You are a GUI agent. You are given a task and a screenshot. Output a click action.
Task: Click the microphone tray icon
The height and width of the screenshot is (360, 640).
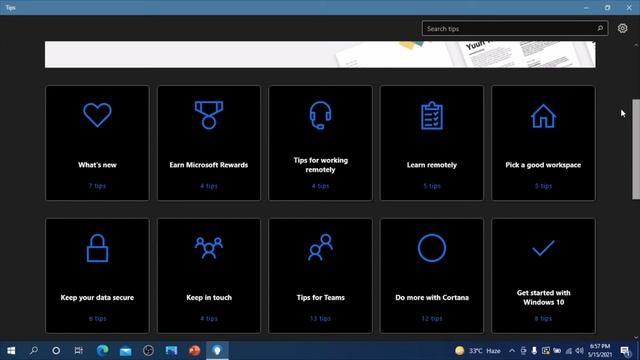point(534,351)
